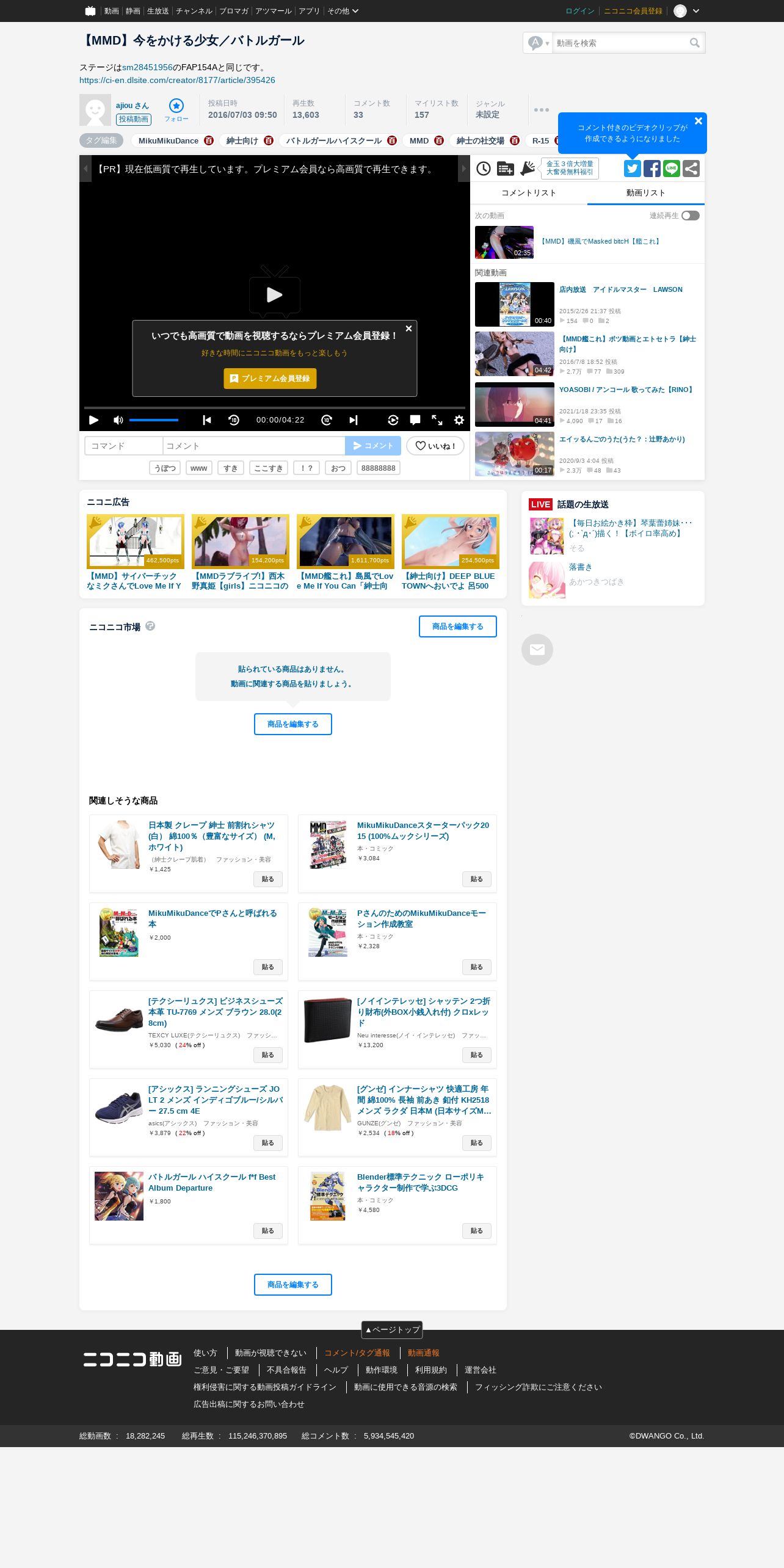784x1568 pixels.
Task: Open 動画 menu in top bar
Action: [x=111, y=11]
